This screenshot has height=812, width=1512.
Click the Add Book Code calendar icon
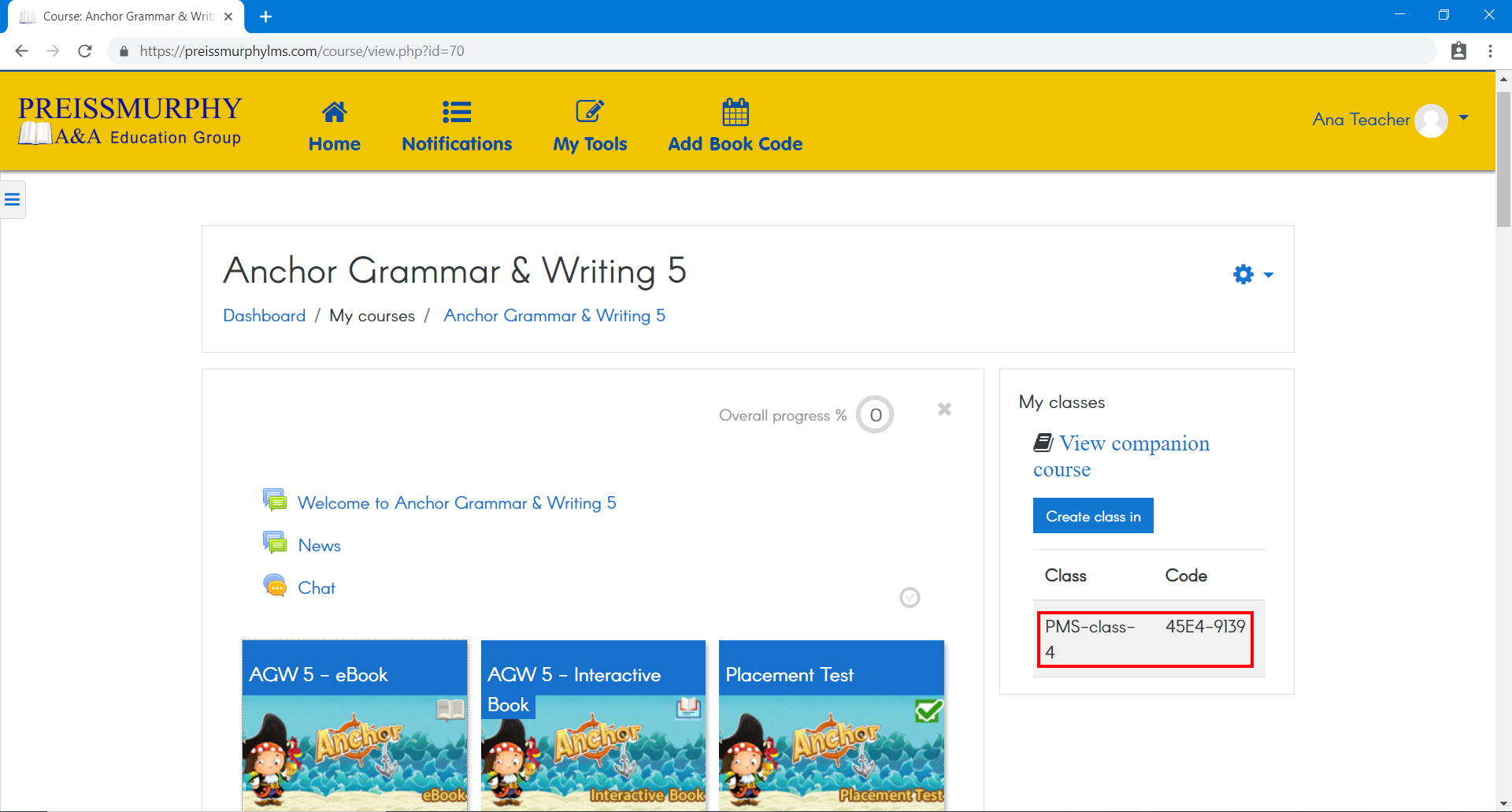[x=736, y=113]
